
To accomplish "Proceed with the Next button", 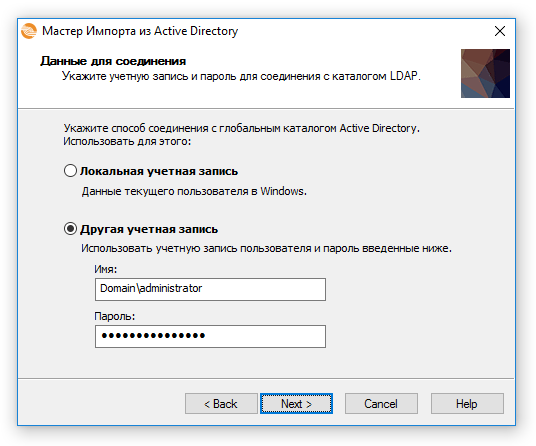I will (x=296, y=403).
